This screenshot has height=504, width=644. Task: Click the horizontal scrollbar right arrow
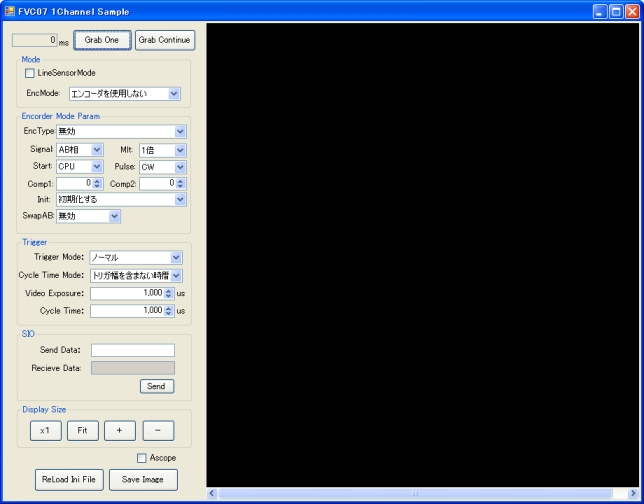pyautogui.click(x=633, y=493)
